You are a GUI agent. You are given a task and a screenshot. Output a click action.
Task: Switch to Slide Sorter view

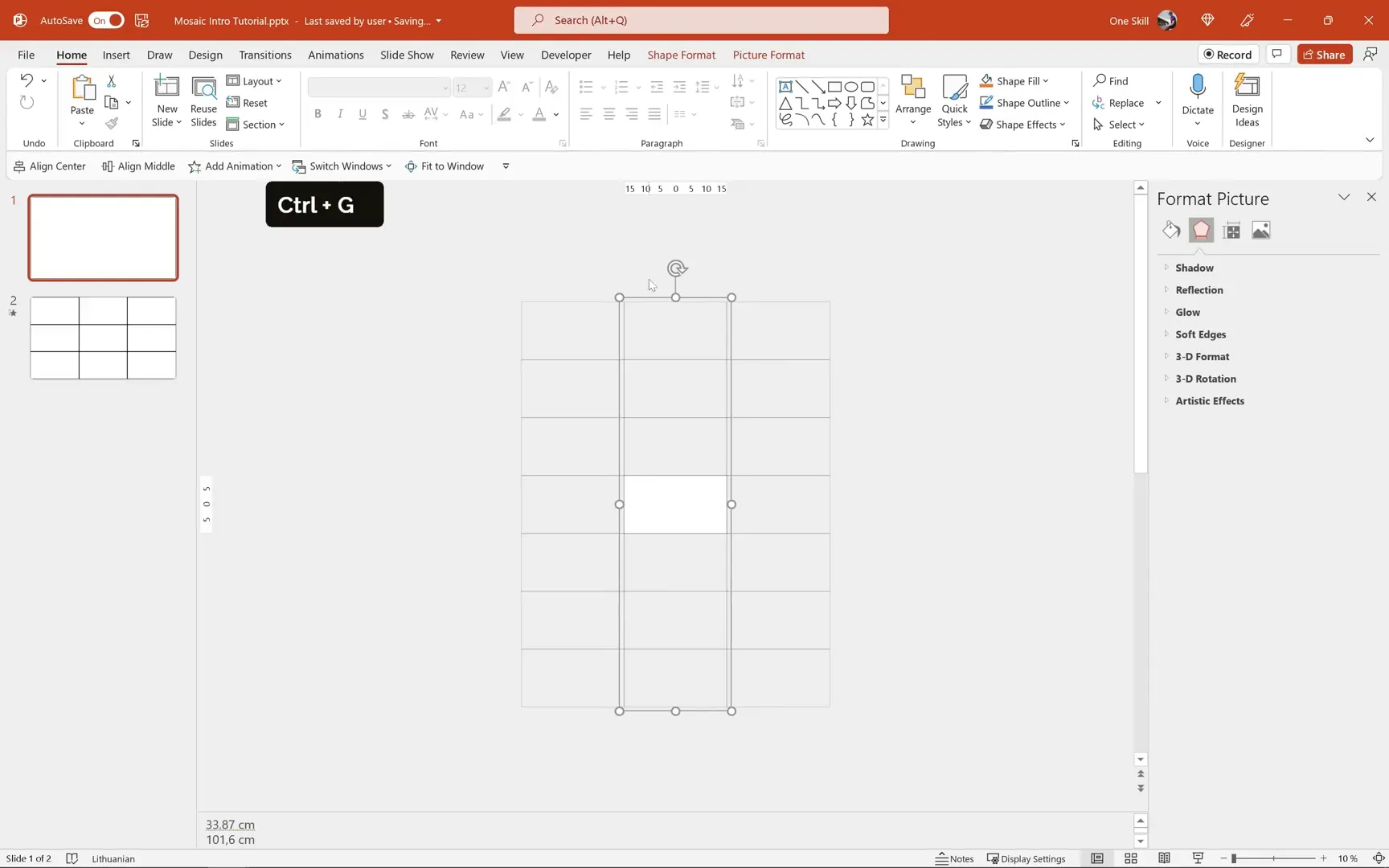[1130, 858]
